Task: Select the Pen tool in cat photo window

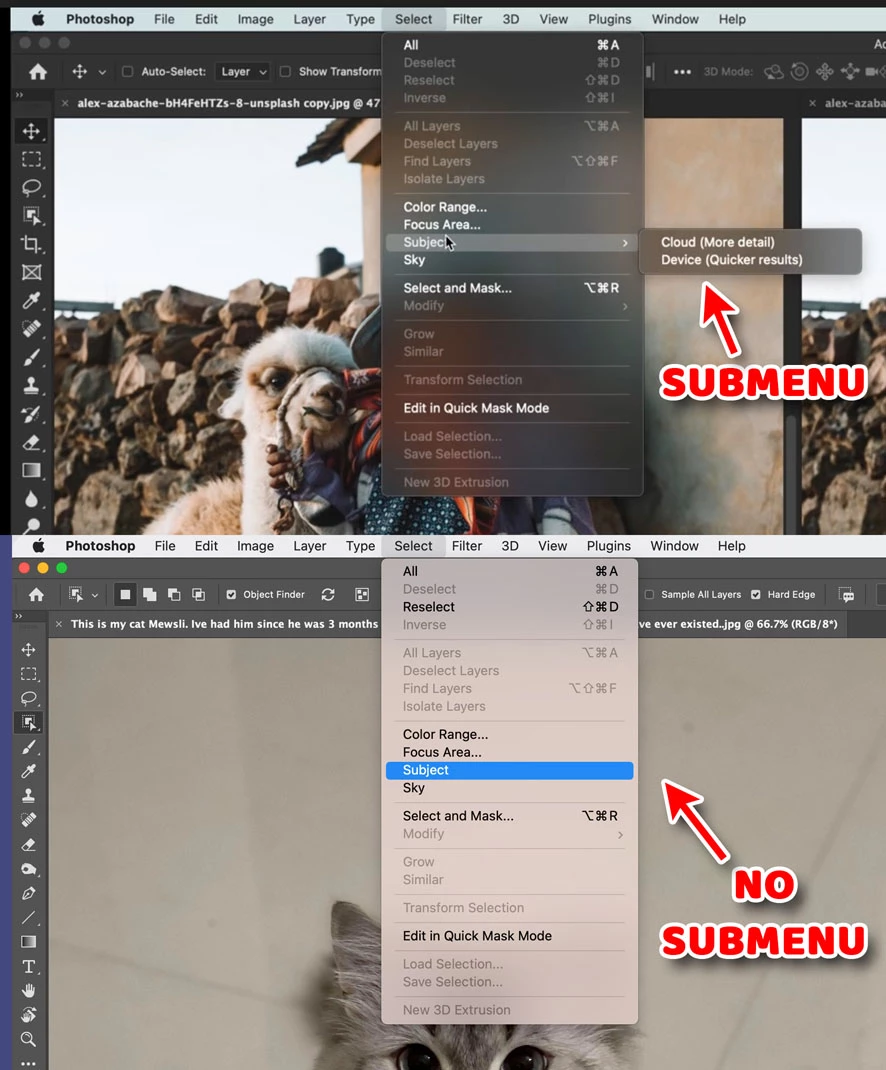Action: pyautogui.click(x=29, y=893)
